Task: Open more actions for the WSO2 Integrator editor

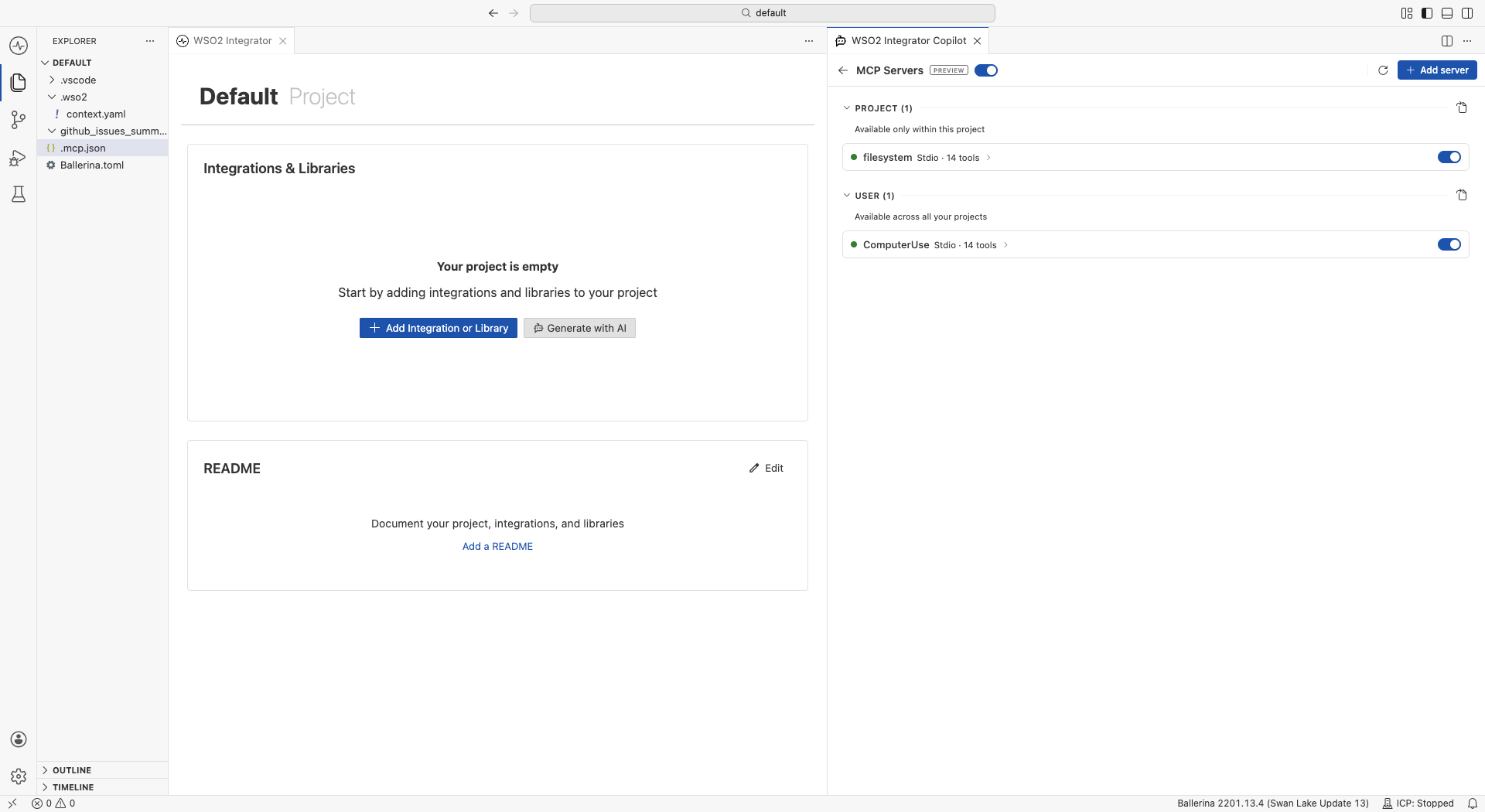Action: pos(809,41)
